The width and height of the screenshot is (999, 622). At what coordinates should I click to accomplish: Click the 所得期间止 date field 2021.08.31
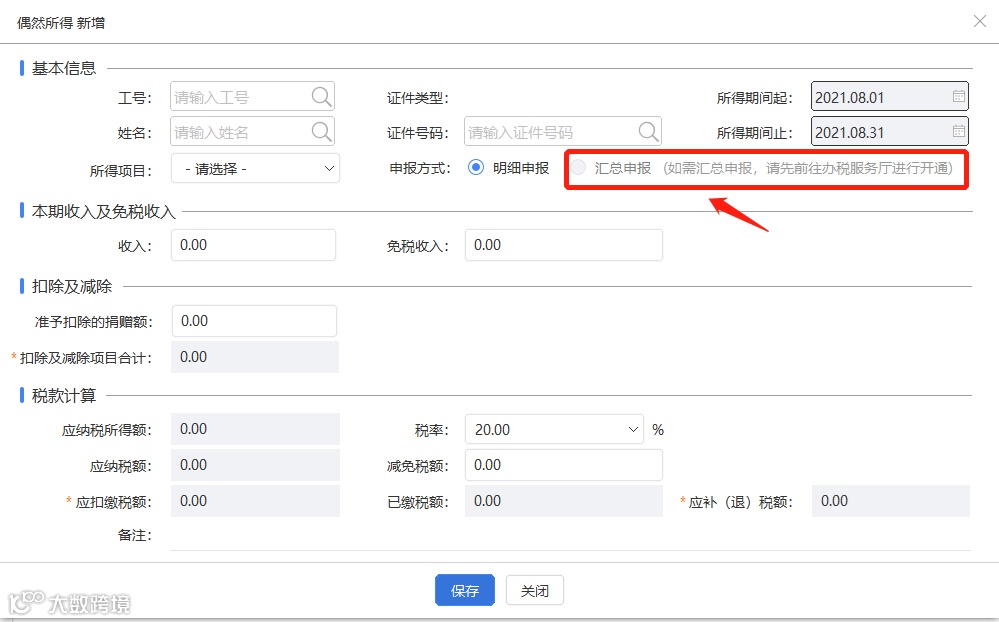pyautogui.click(x=889, y=132)
